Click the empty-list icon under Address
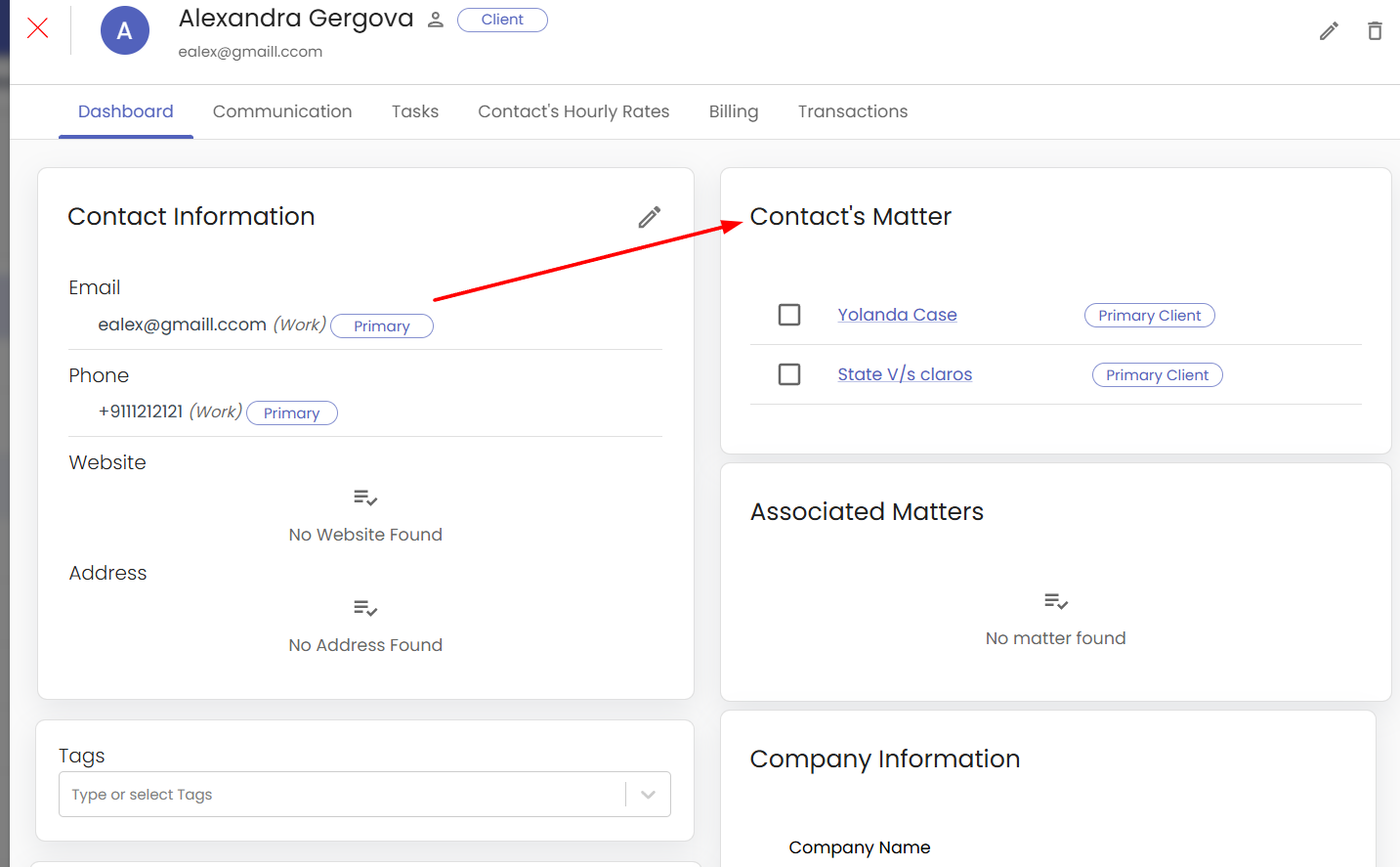This screenshot has width=1400, height=867. click(365, 609)
